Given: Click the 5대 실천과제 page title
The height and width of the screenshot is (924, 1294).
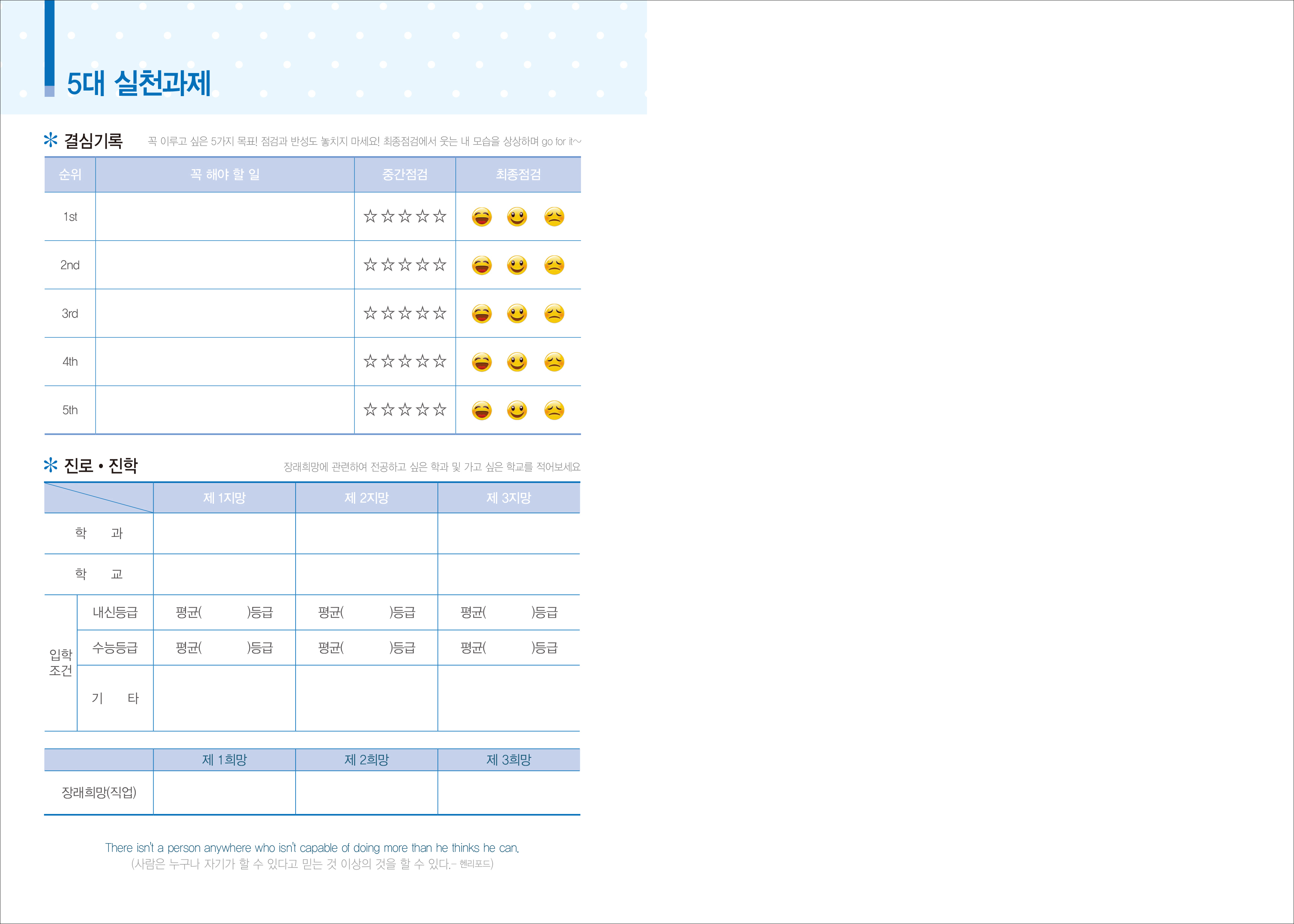Looking at the screenshot, I should pyautogui.click(x=139, y=83).
